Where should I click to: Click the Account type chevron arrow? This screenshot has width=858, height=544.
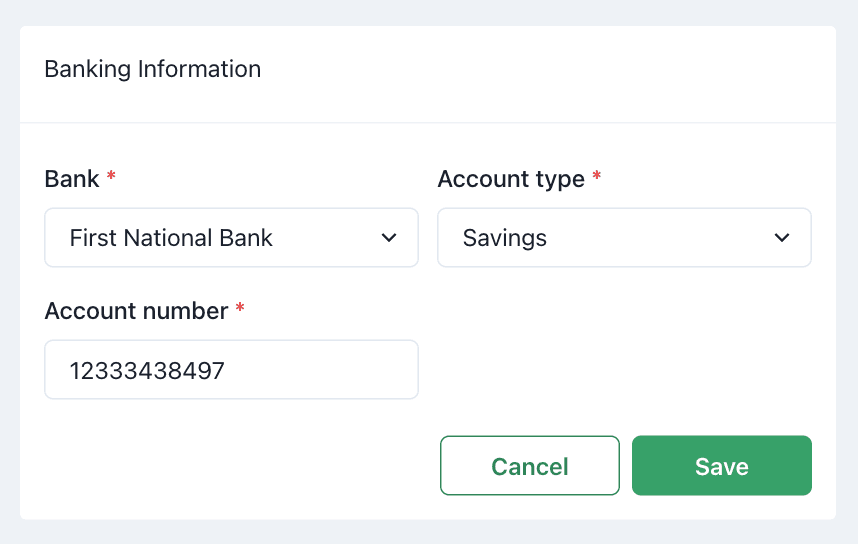[783, 238]
